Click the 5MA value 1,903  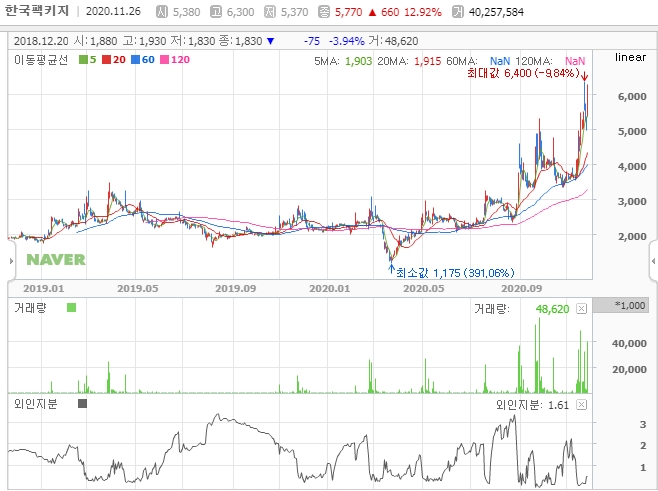(358, 61)
